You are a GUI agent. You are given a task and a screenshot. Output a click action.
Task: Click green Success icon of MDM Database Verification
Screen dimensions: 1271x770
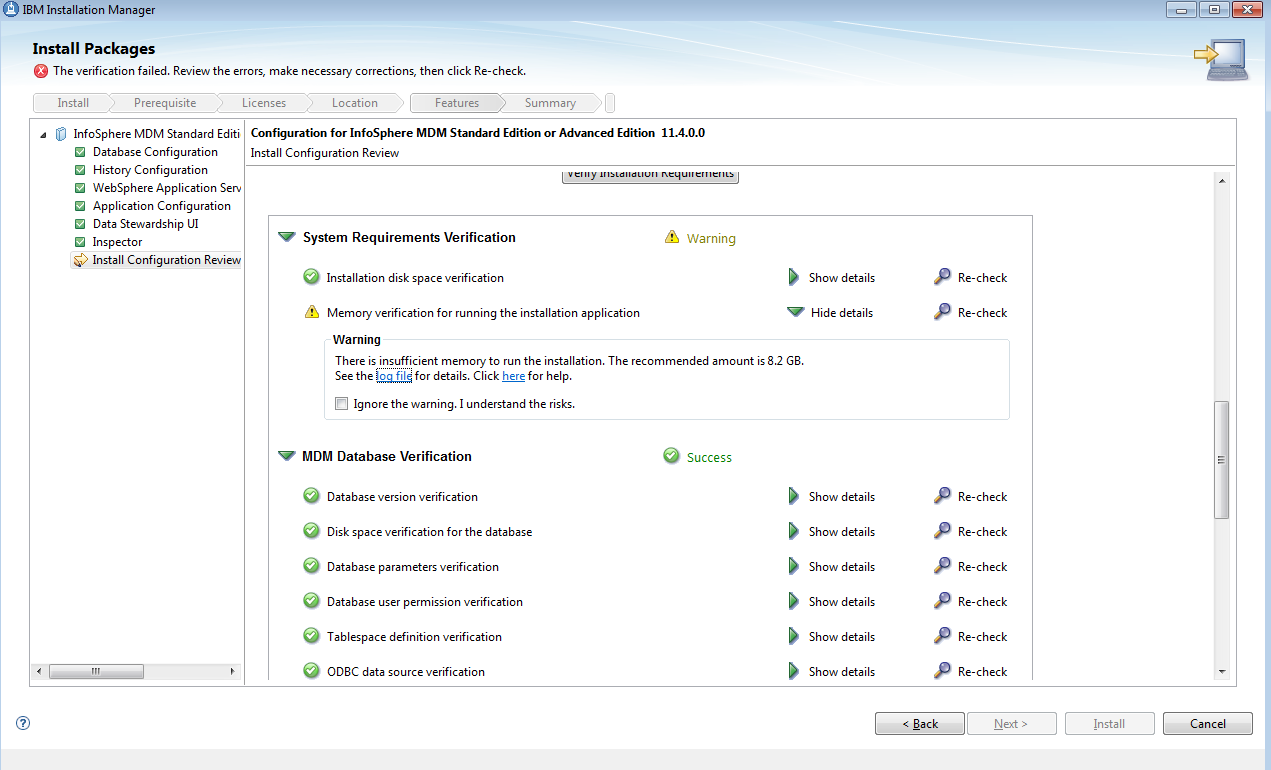672,456
